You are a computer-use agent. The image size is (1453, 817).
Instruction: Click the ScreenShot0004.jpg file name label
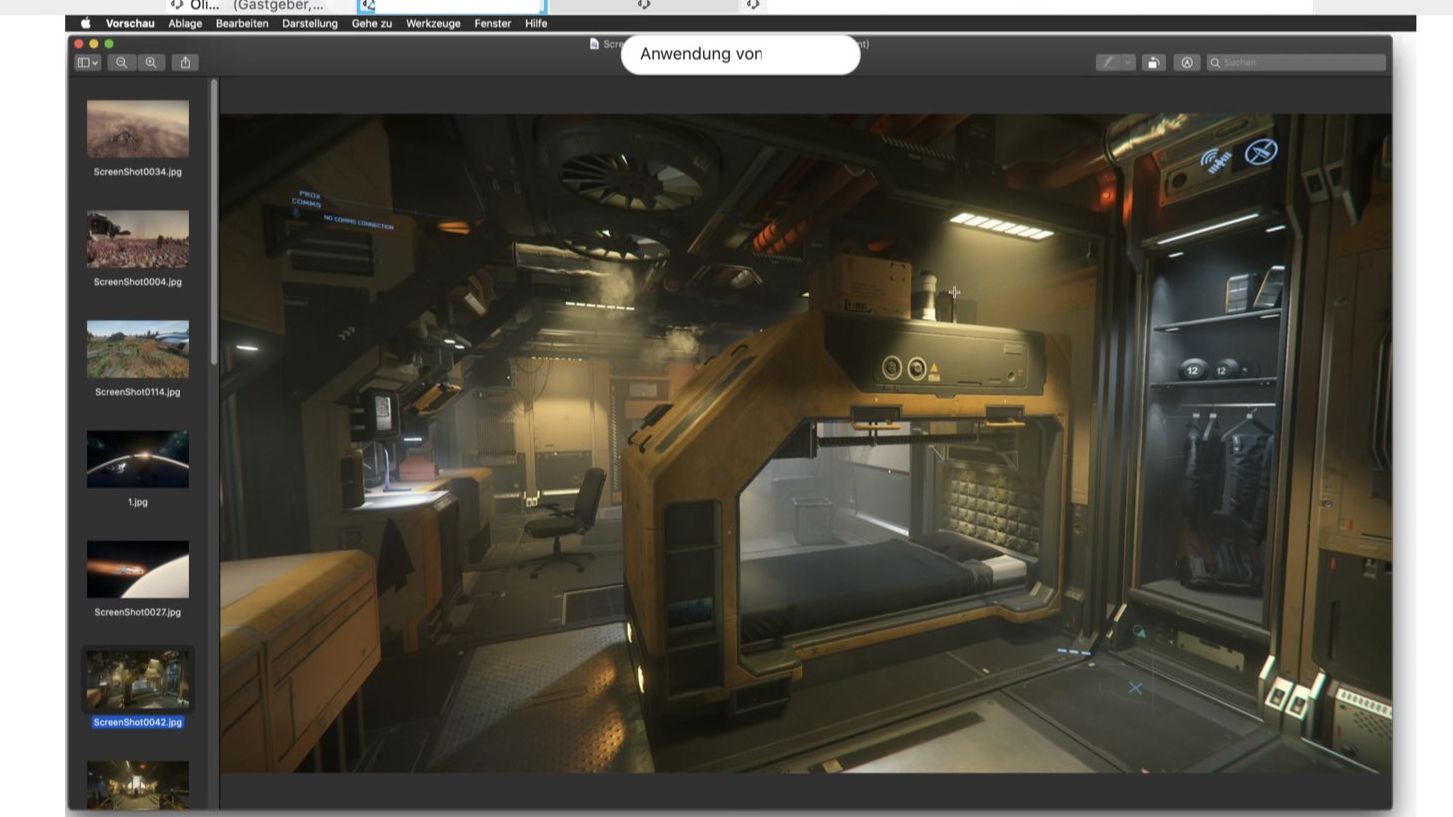(x=138, y=282)
